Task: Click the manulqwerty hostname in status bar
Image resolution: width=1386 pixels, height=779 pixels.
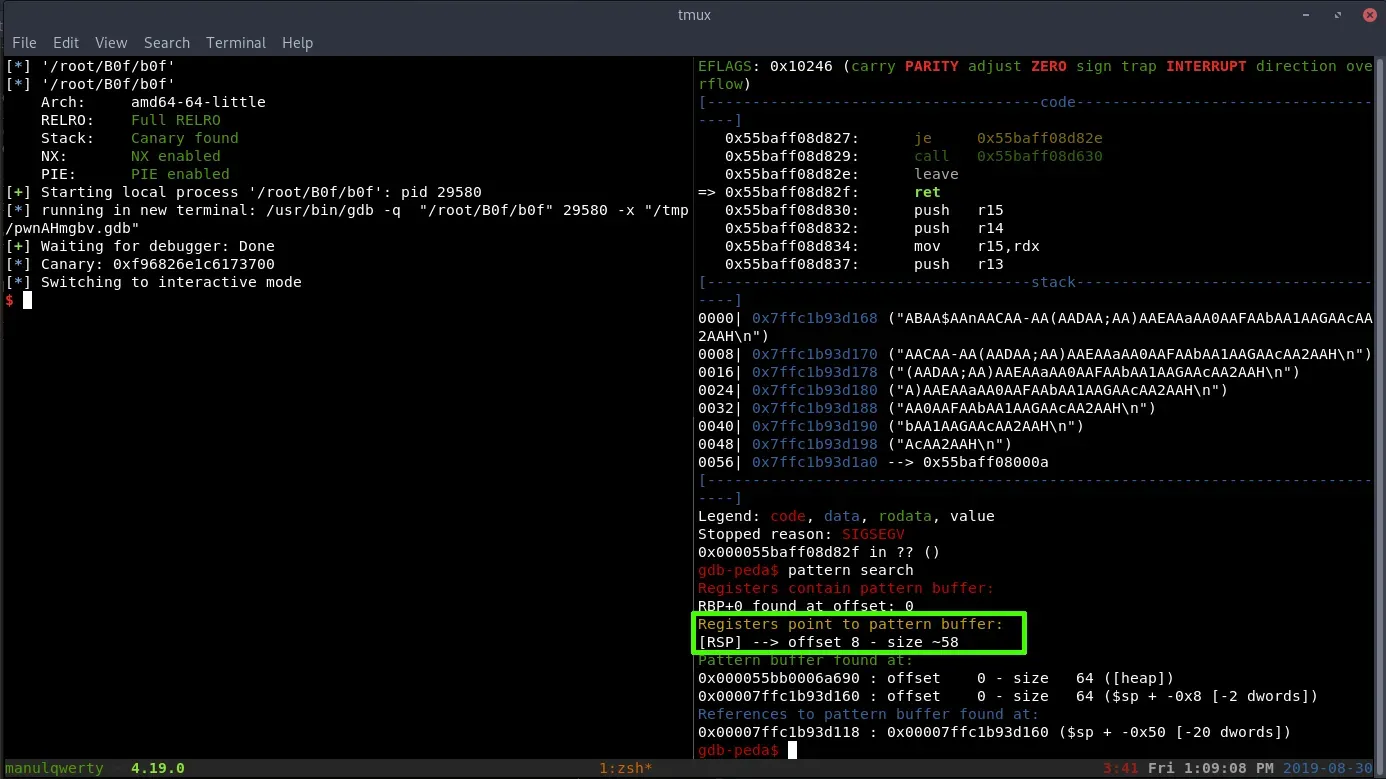Action: click(54, 768)
